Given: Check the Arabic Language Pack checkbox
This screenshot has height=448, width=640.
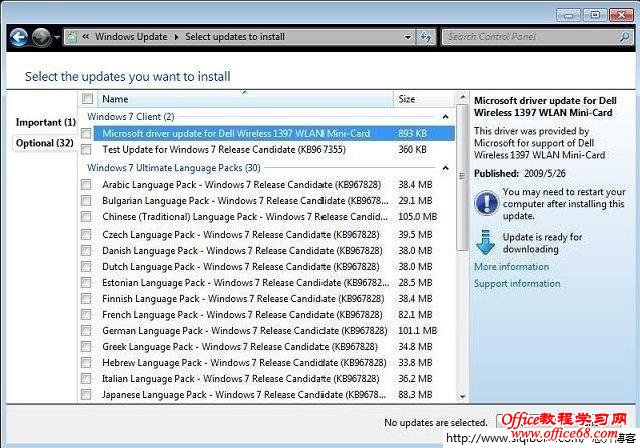Looking at the screenshot, I should point(86,185).
